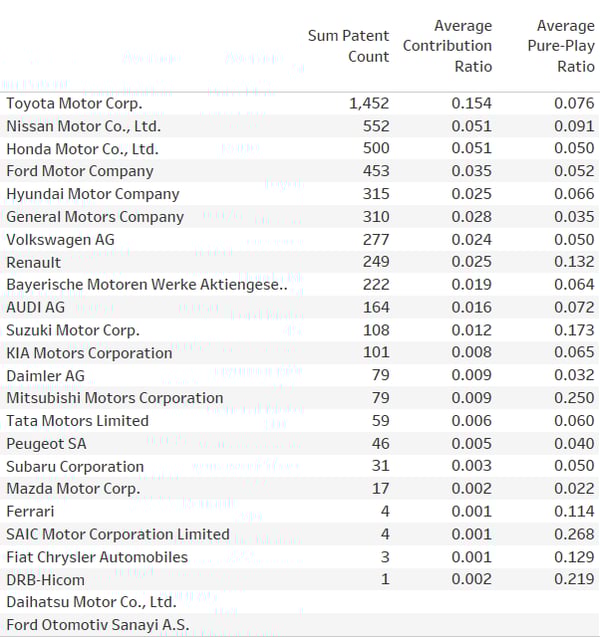Select the Daimler AG row label
Screen dimensions: 600x637
point(45,375)
